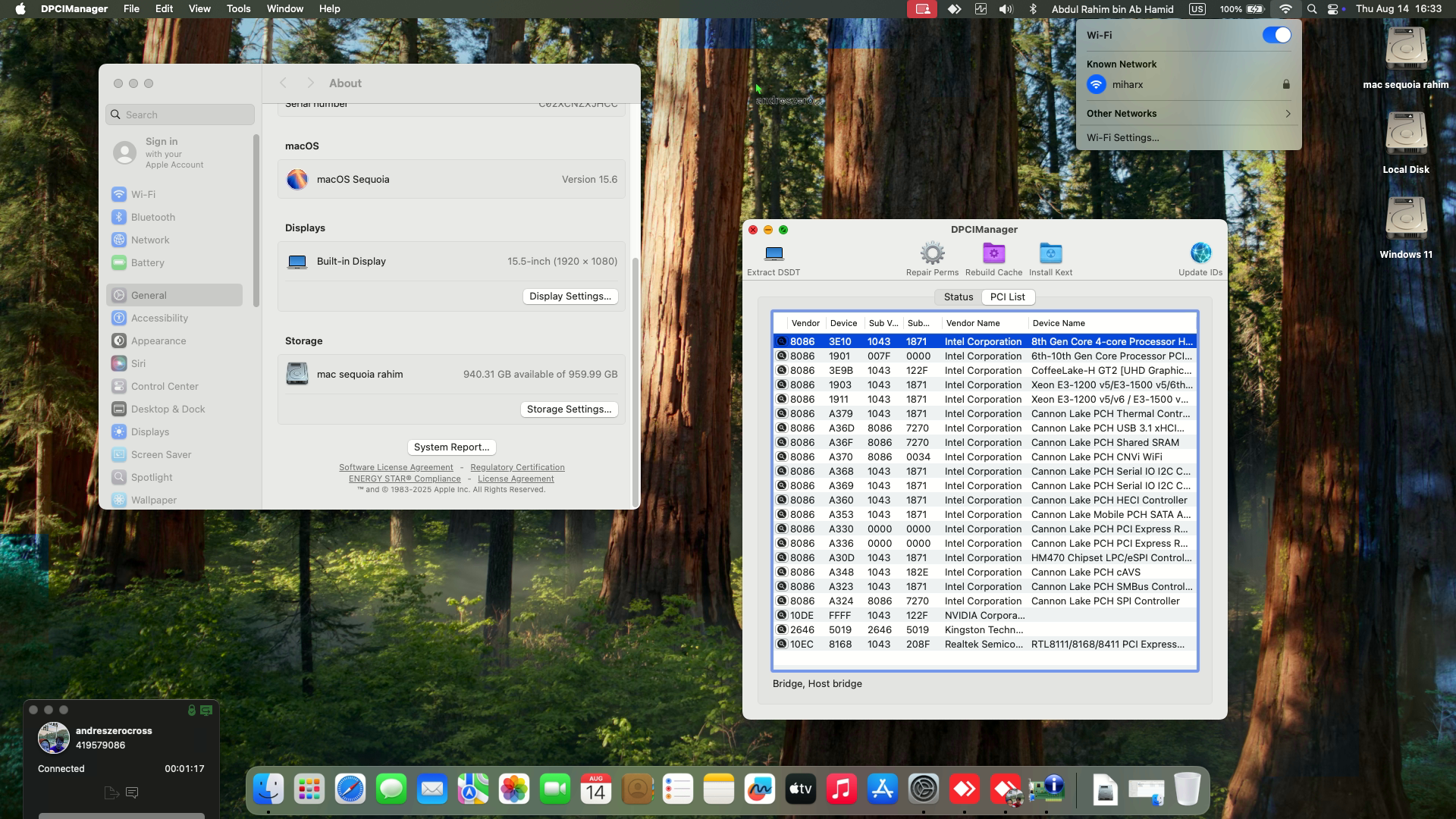
Task: Select the Cannon Lake PCH CNVi WiFi row
Action: pos(985,457)
